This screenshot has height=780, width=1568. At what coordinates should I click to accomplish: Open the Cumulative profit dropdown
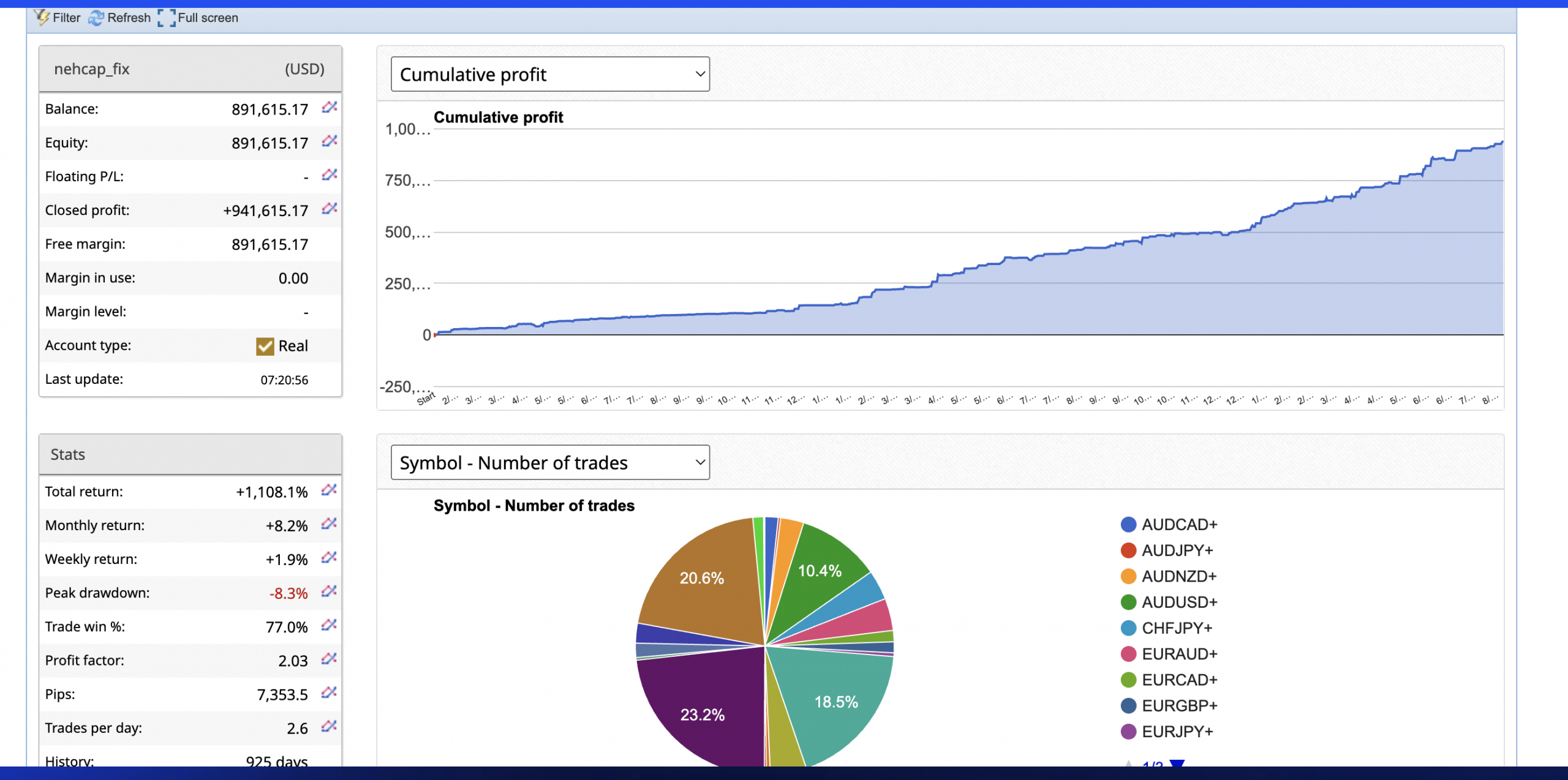click(x=549, y=74)
